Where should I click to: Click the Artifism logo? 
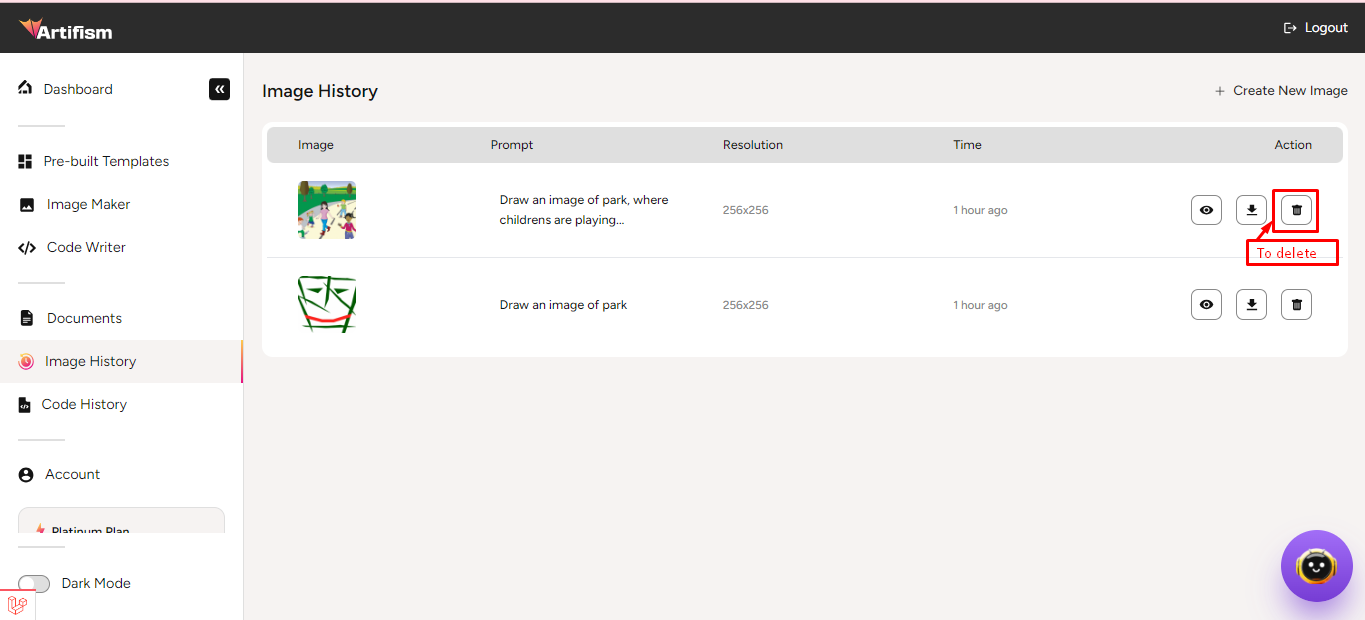click(66, 29)
